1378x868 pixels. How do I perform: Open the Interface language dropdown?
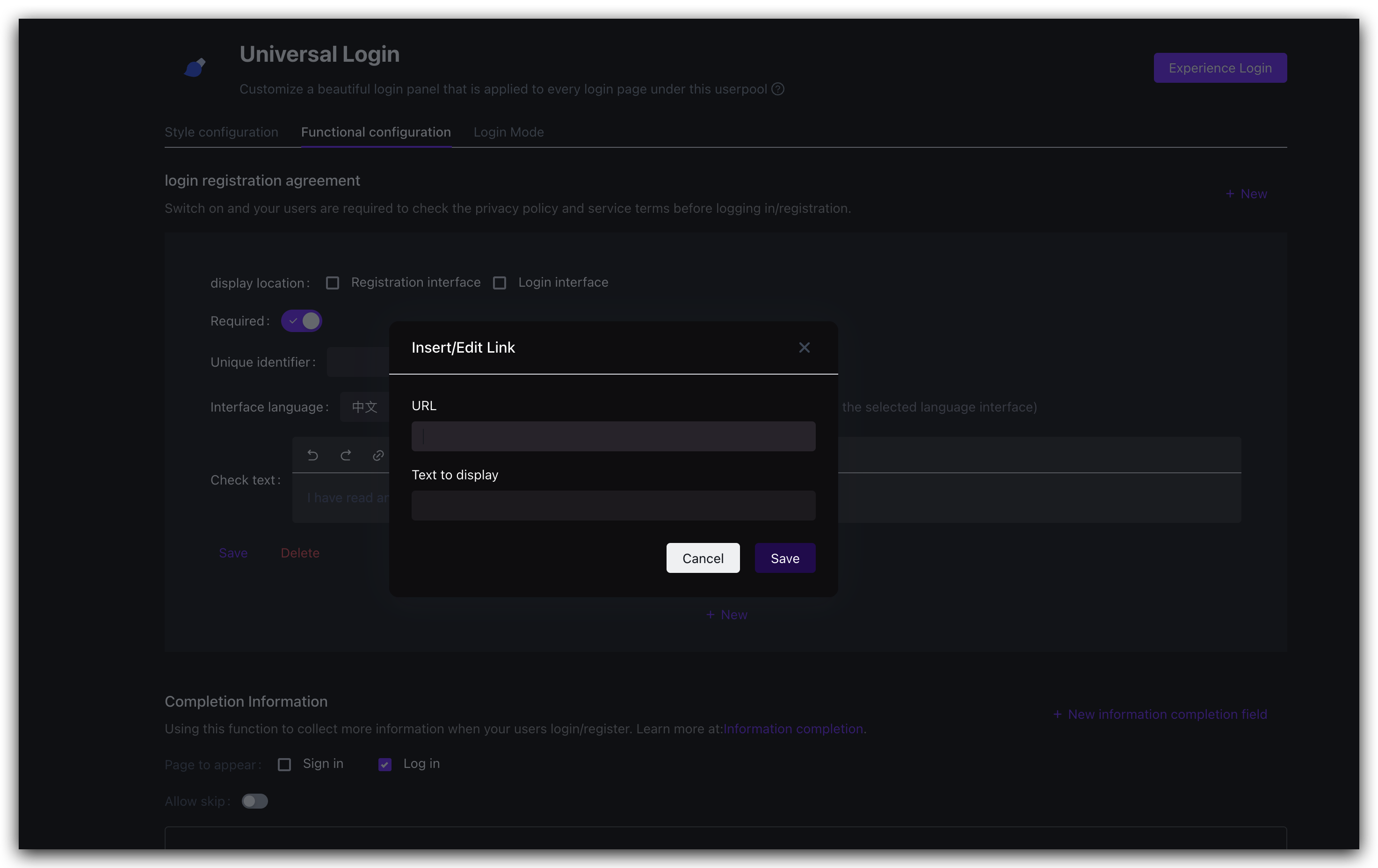(x=365, y=407)
